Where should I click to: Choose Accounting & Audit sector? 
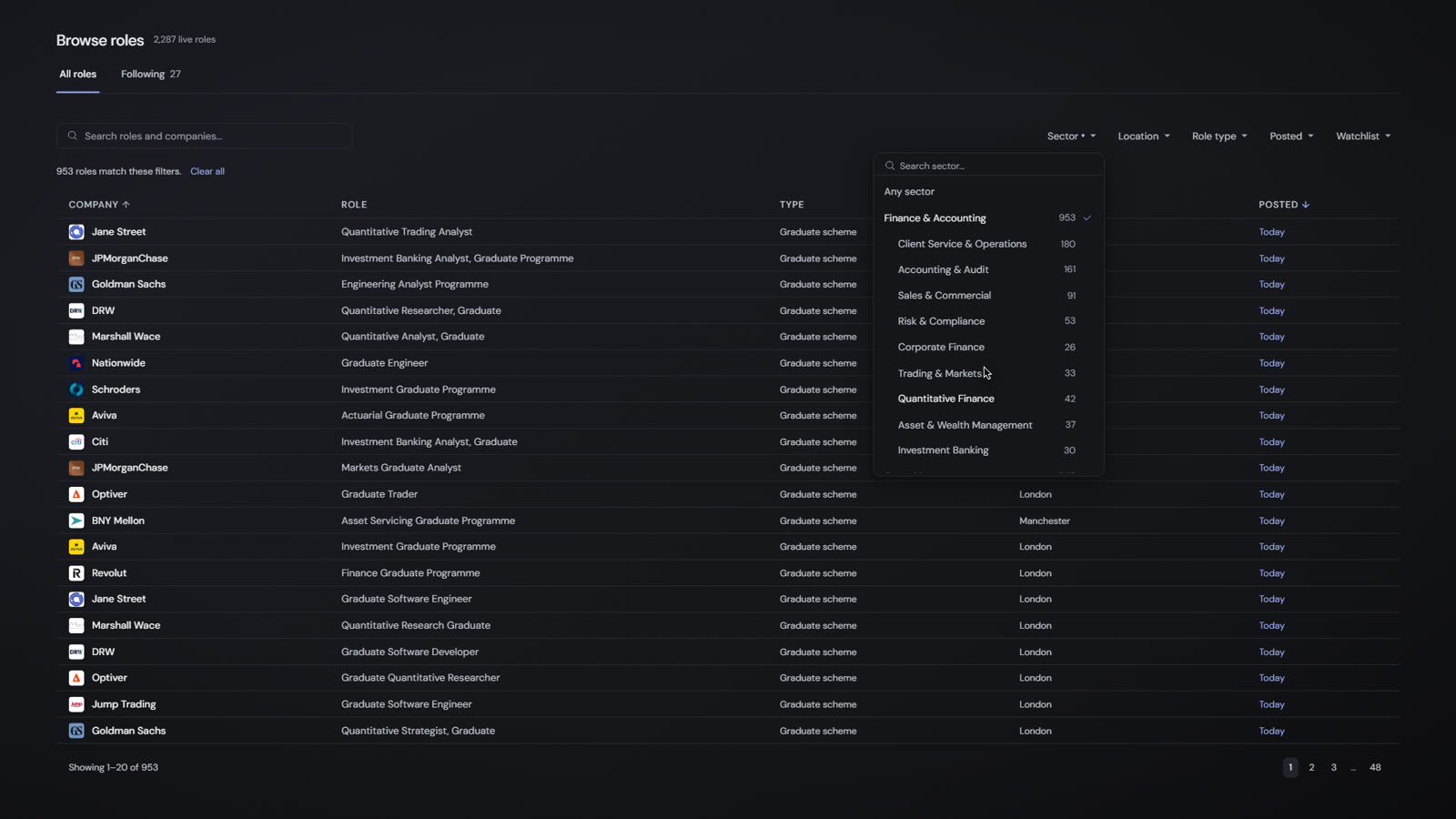[x=988, y=269]
